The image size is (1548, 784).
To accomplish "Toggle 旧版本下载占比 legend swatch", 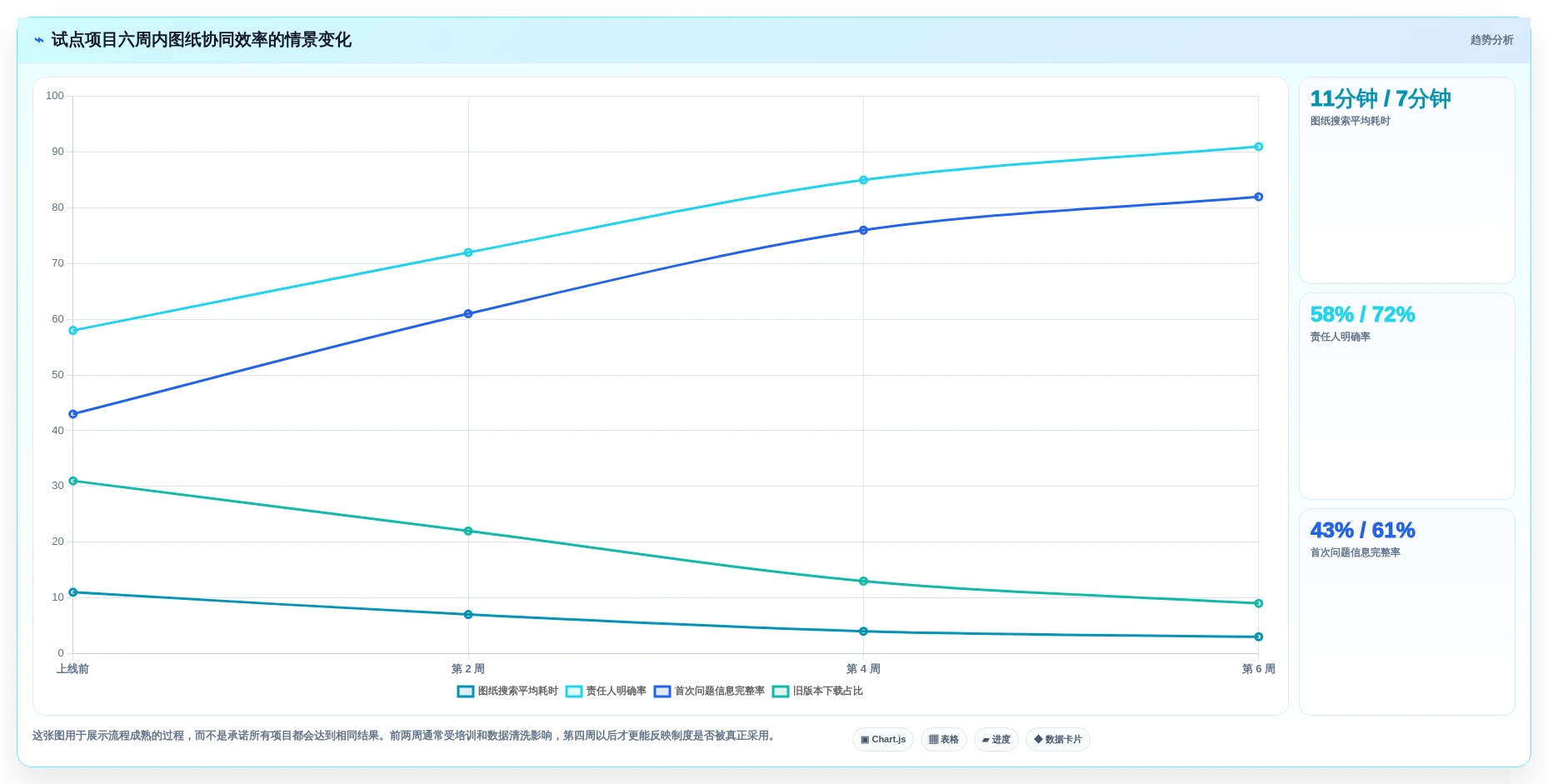I will pos(781,692).
